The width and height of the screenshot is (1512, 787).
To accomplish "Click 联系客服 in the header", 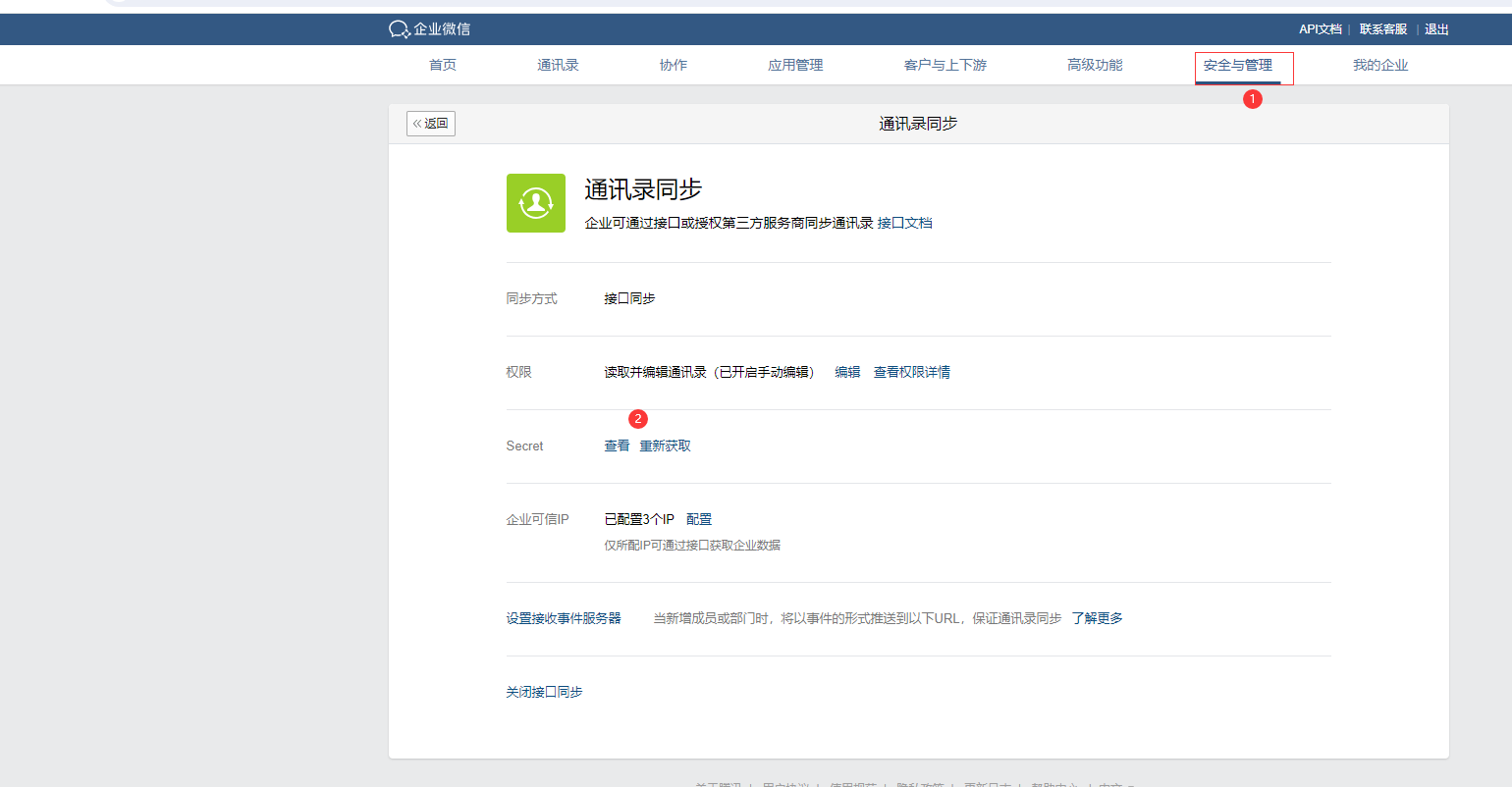I will tap(1382, 29).
